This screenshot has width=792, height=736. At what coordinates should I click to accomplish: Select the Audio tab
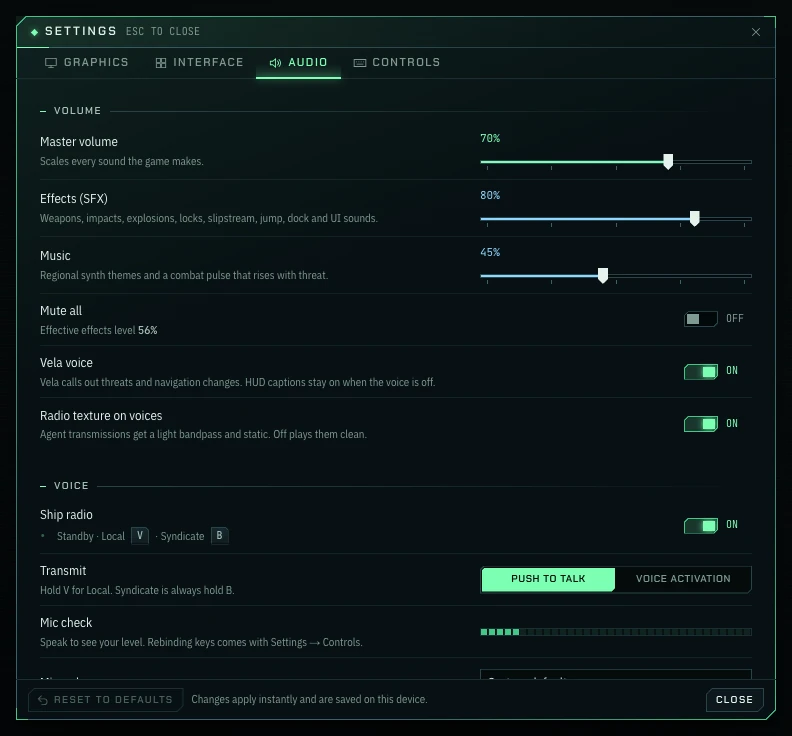[299, 63]
